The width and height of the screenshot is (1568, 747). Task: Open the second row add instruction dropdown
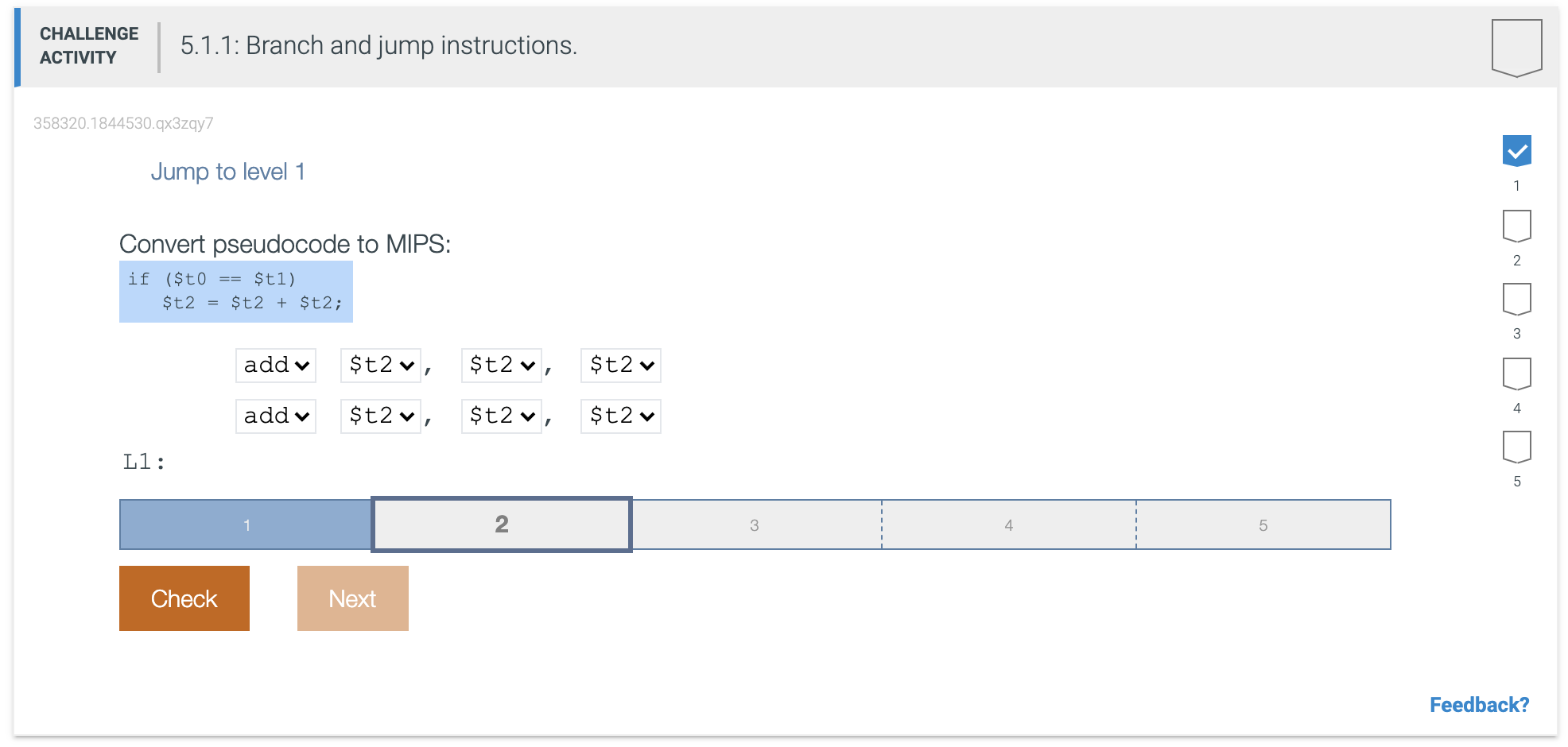pos(275,416)
